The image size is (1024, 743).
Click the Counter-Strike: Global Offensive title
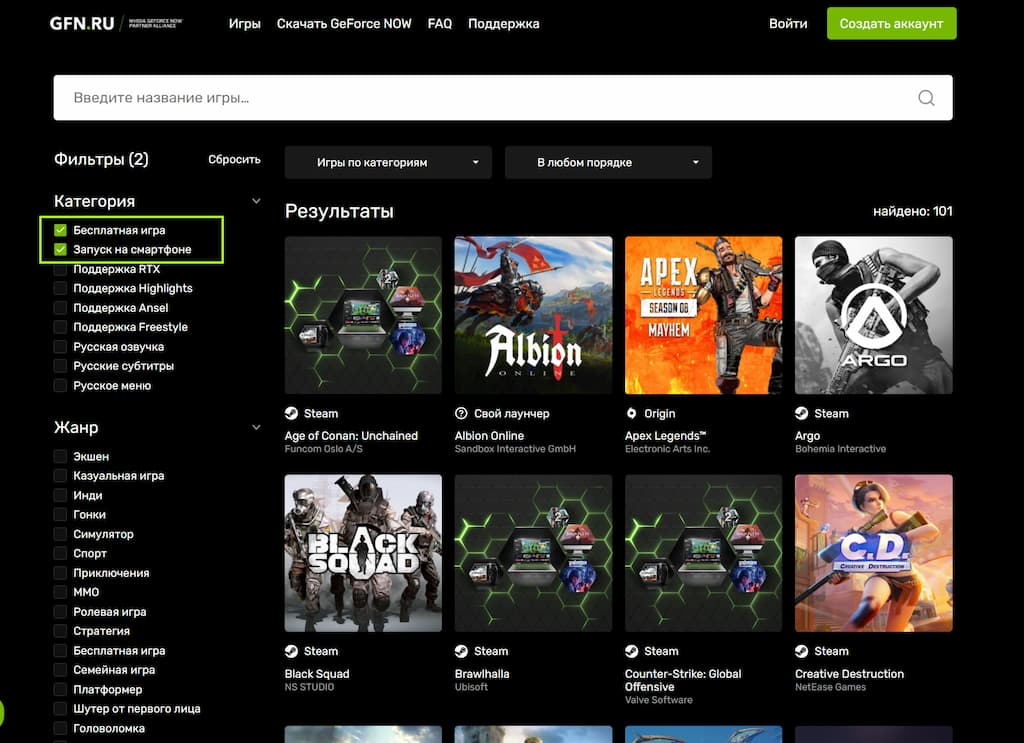click(x=683, y=680)
